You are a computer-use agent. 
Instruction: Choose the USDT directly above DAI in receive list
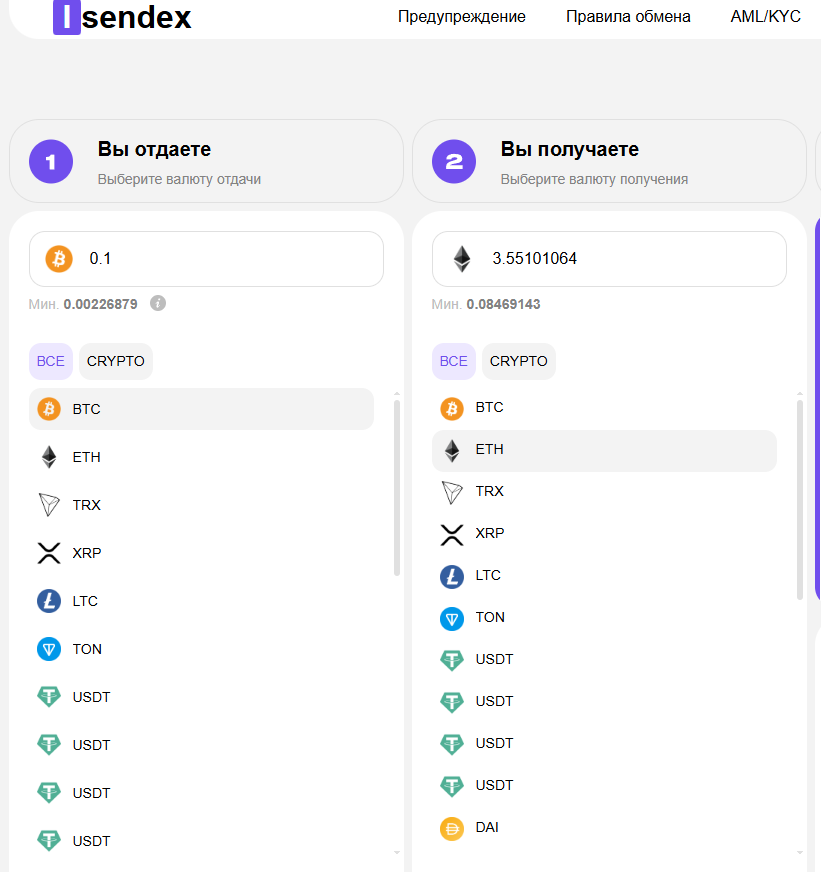[604, 786]
